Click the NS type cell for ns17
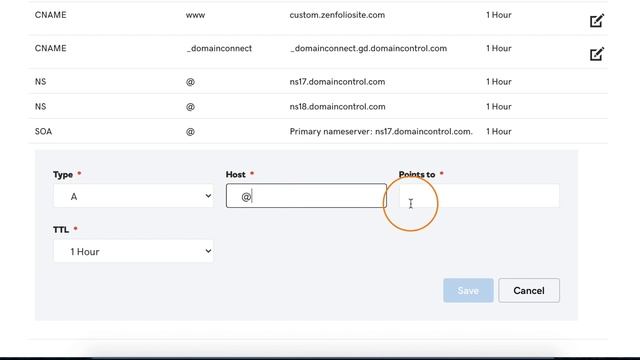Screen dimensions: 640x360 40,82
